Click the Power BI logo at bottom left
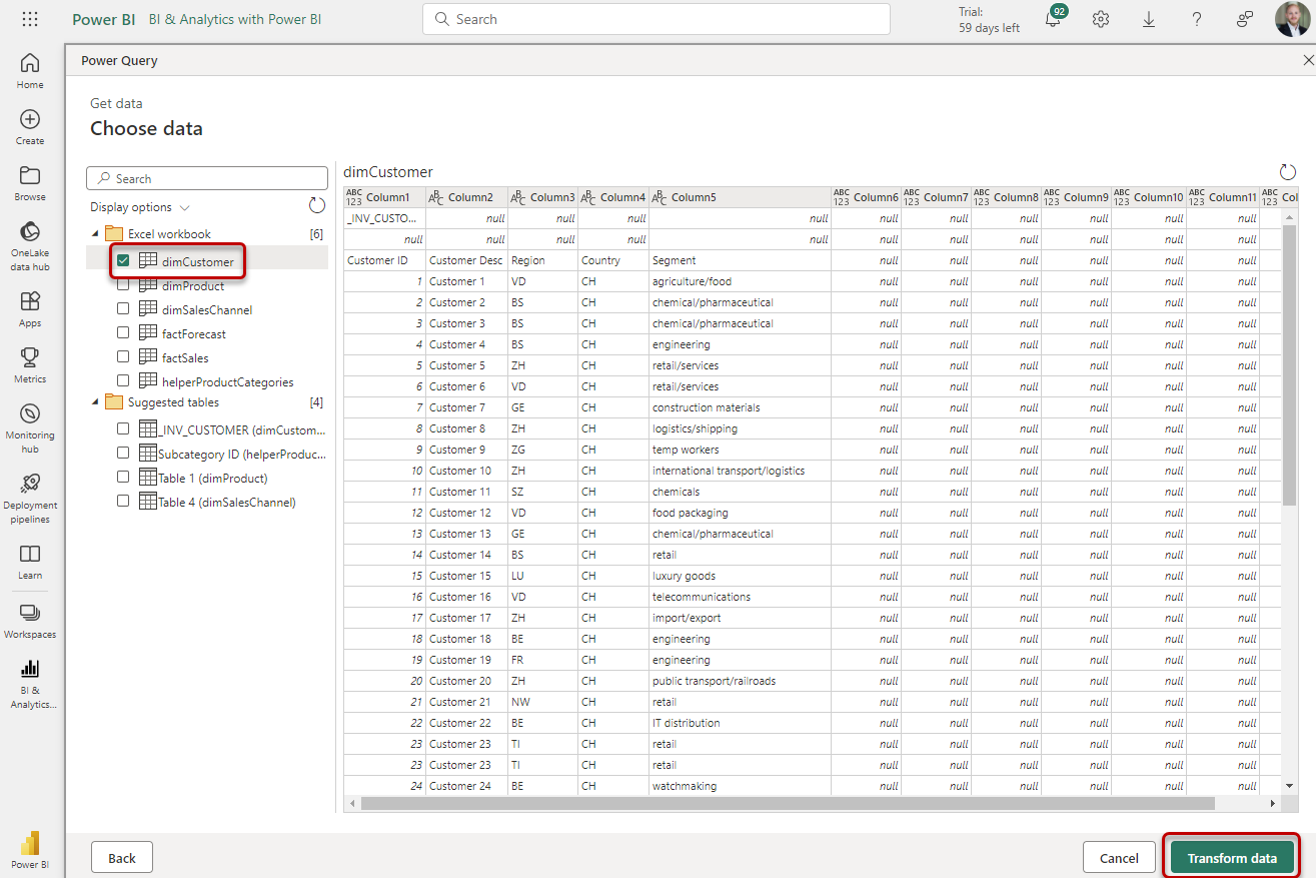This screenshot has height=878, width=1316. coord(30,848)
